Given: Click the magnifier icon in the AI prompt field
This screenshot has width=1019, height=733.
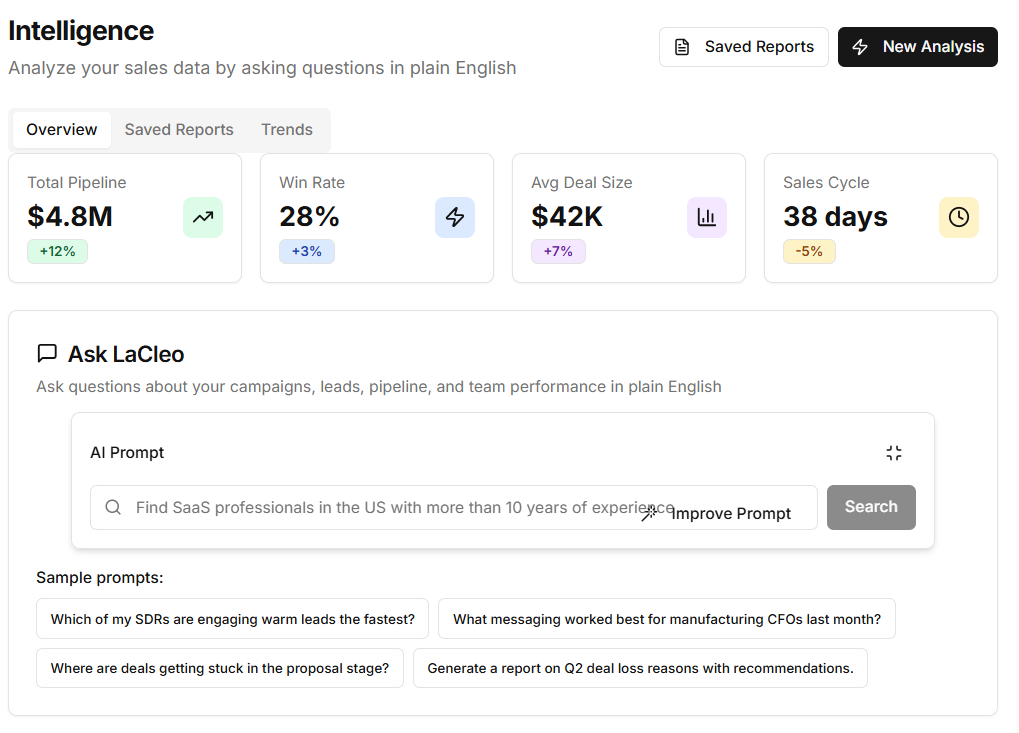Looking at the screenshot, I should point(113,507).
